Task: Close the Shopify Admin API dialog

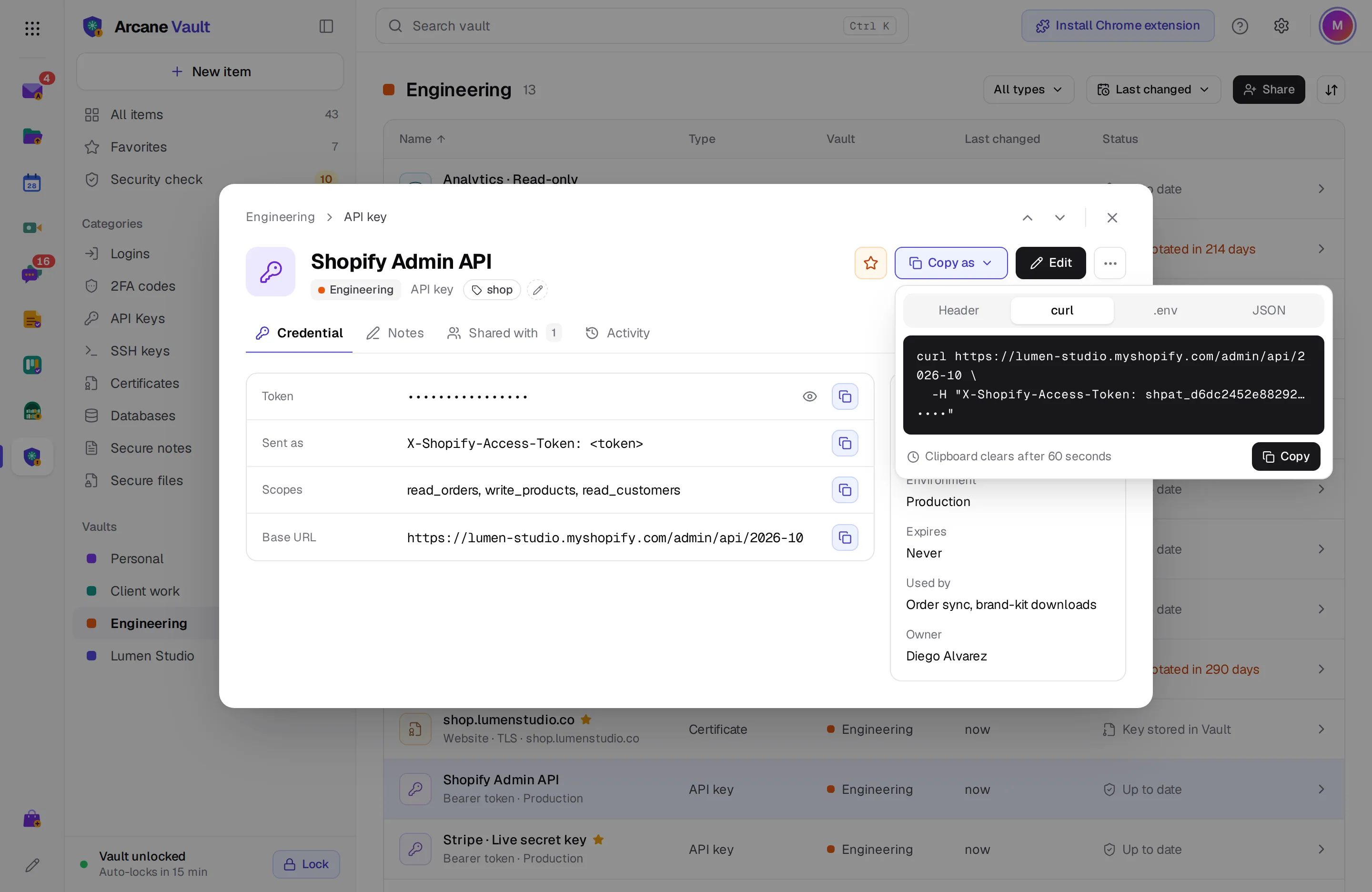Action: [1112, 217]
